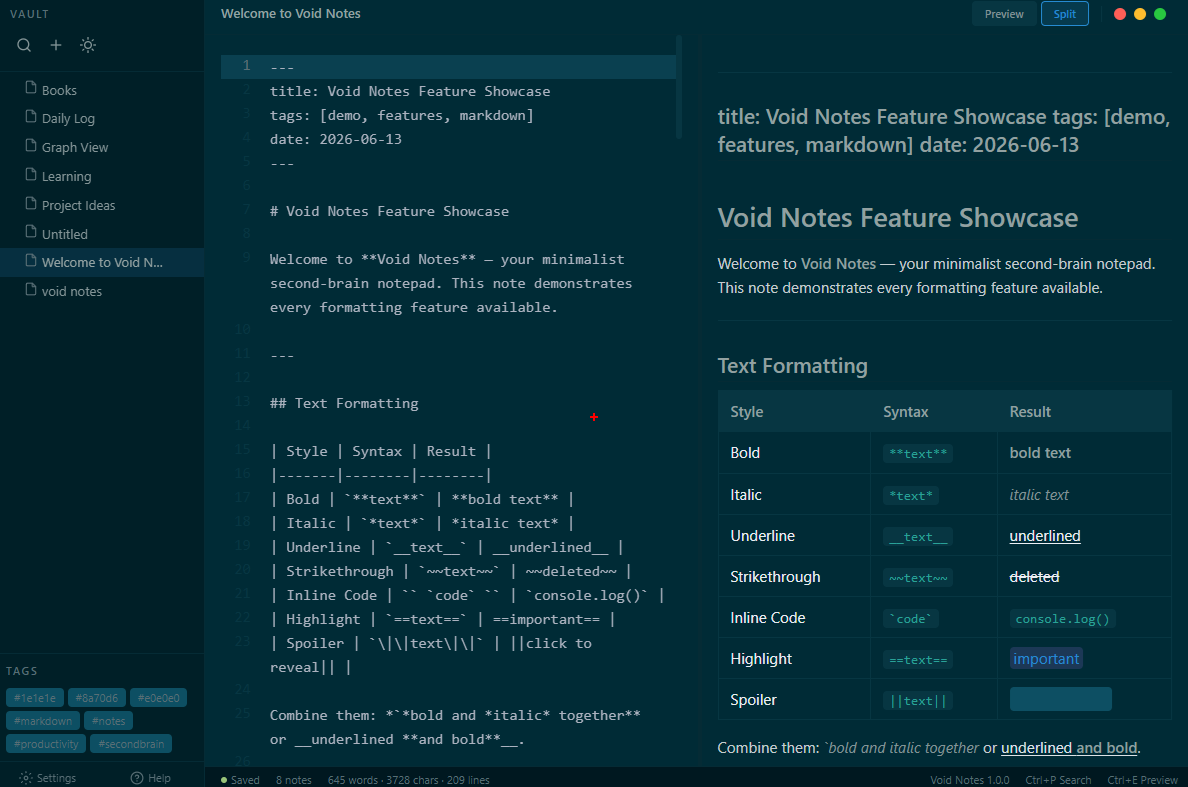This screenshot has height=787, width=1188.
Task: Open the Daily Log note
Action: (102, 118)
